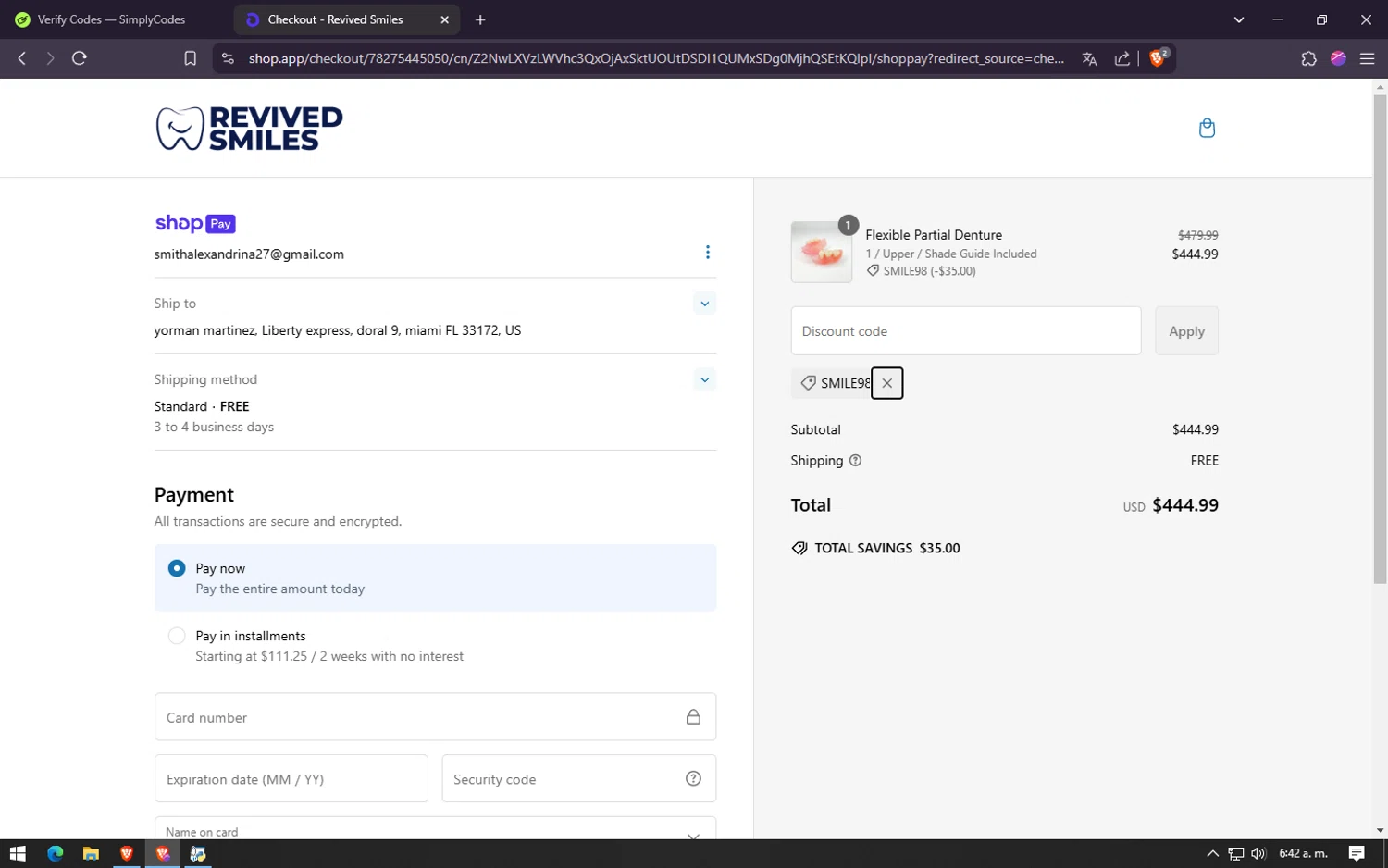Screen dimensions: 1388x868
Task: Click into the Discount code field
Action: pos(966,331)
